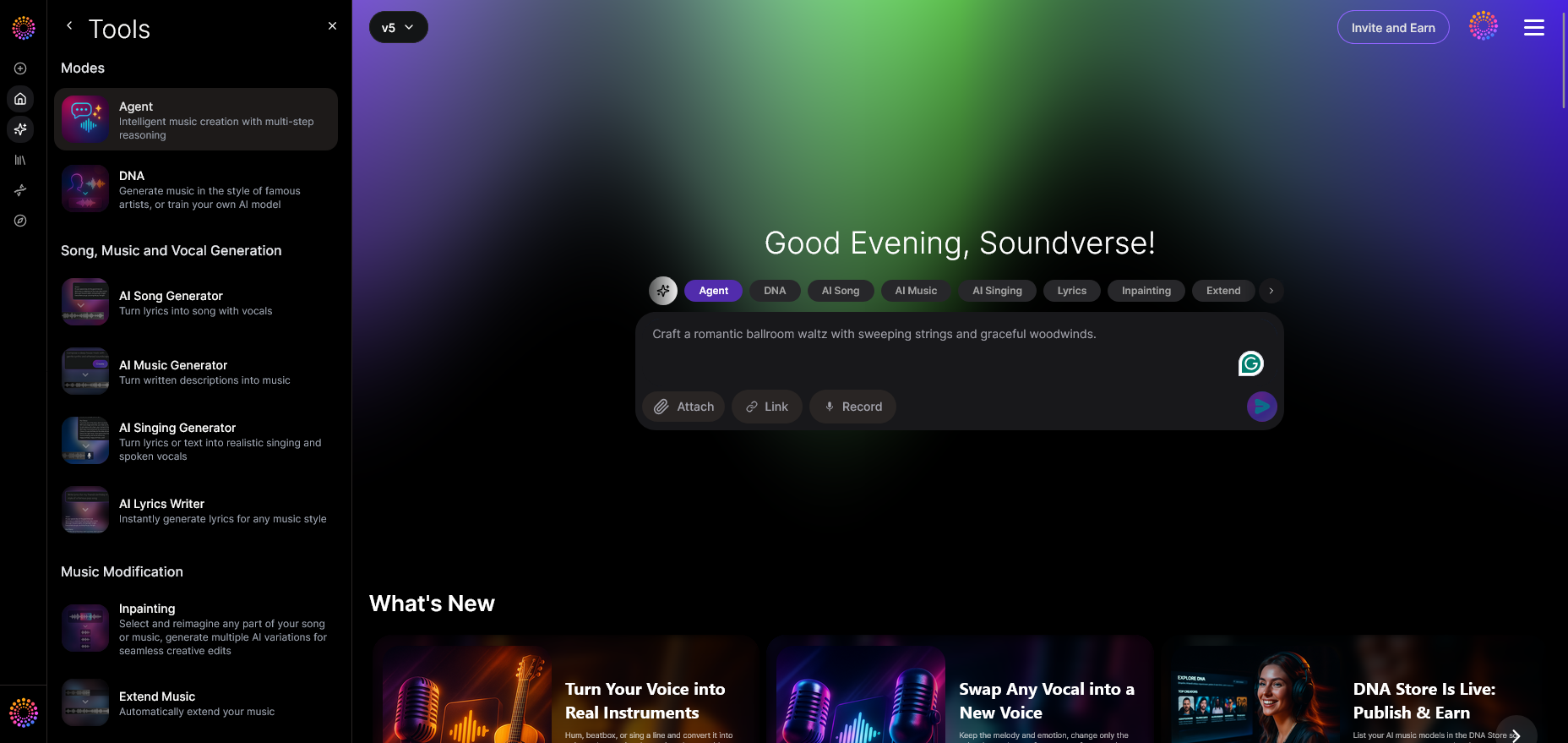Open Turn Your Voice into Real Instruments card
Image resolution: width=1568 pixels, height=743 pixels.
[565, 690]
